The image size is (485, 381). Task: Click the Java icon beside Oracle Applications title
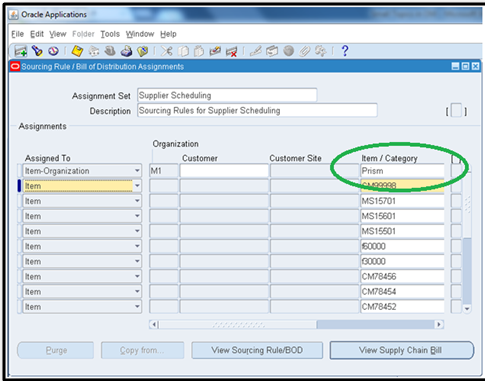[x=14, y=15]
